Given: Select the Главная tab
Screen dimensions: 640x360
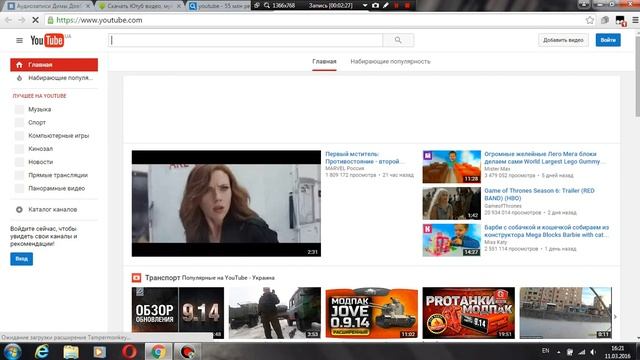Looking at the screenshot, I should [x=324, y=62].
